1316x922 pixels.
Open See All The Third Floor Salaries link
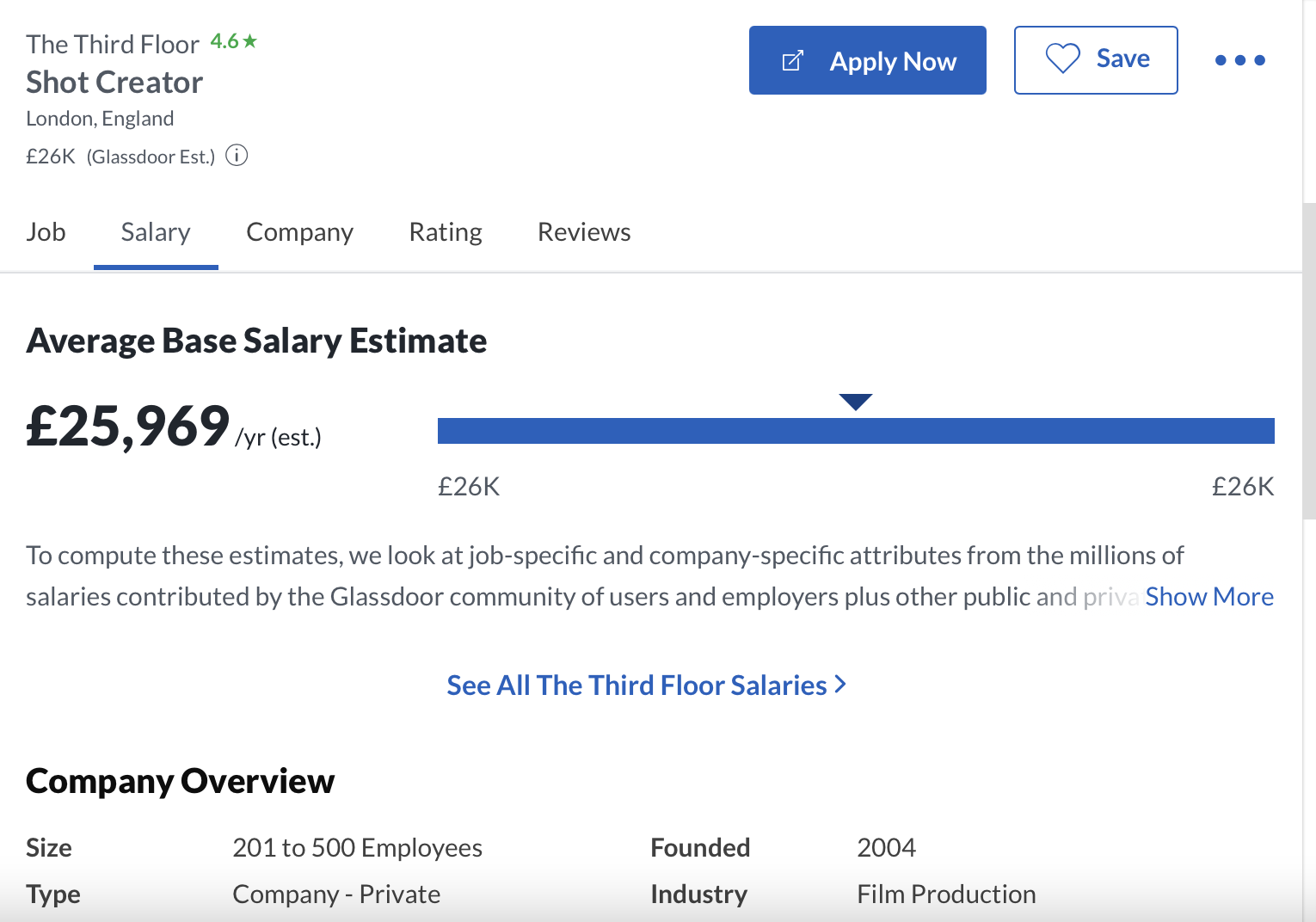point(647,685)
